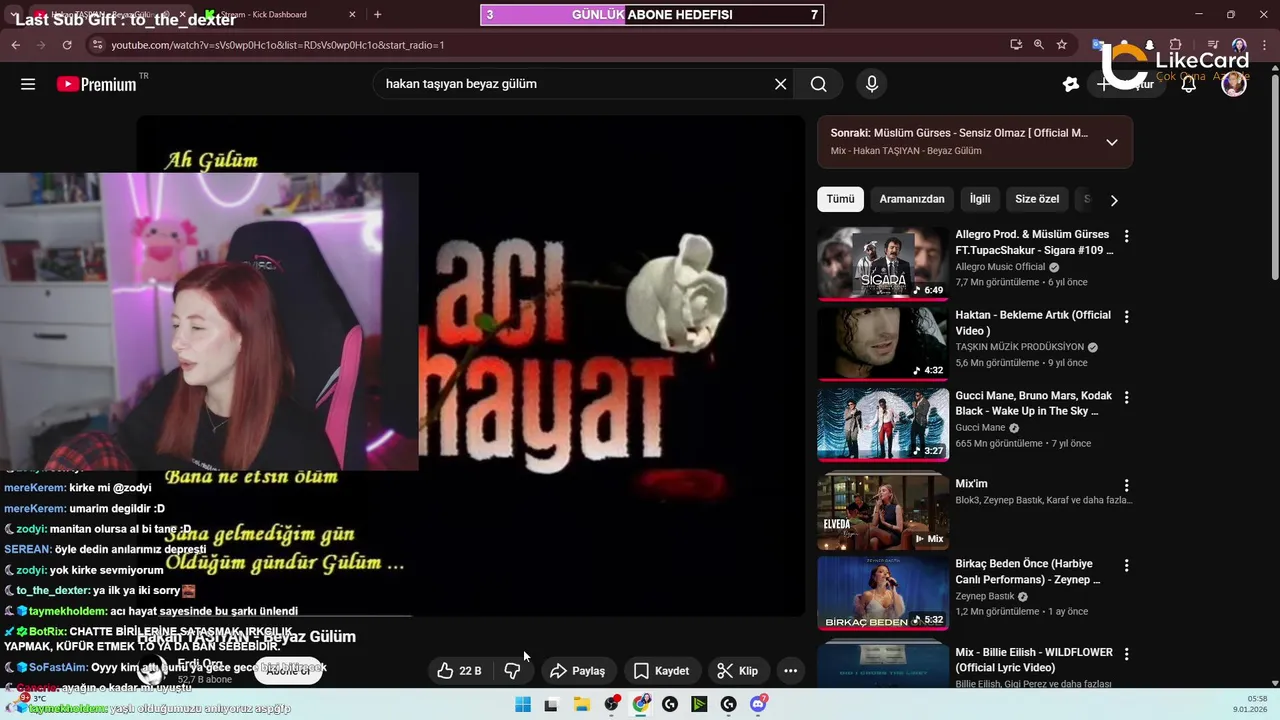Open options for the Sigara #109 video

(1126, 237)
